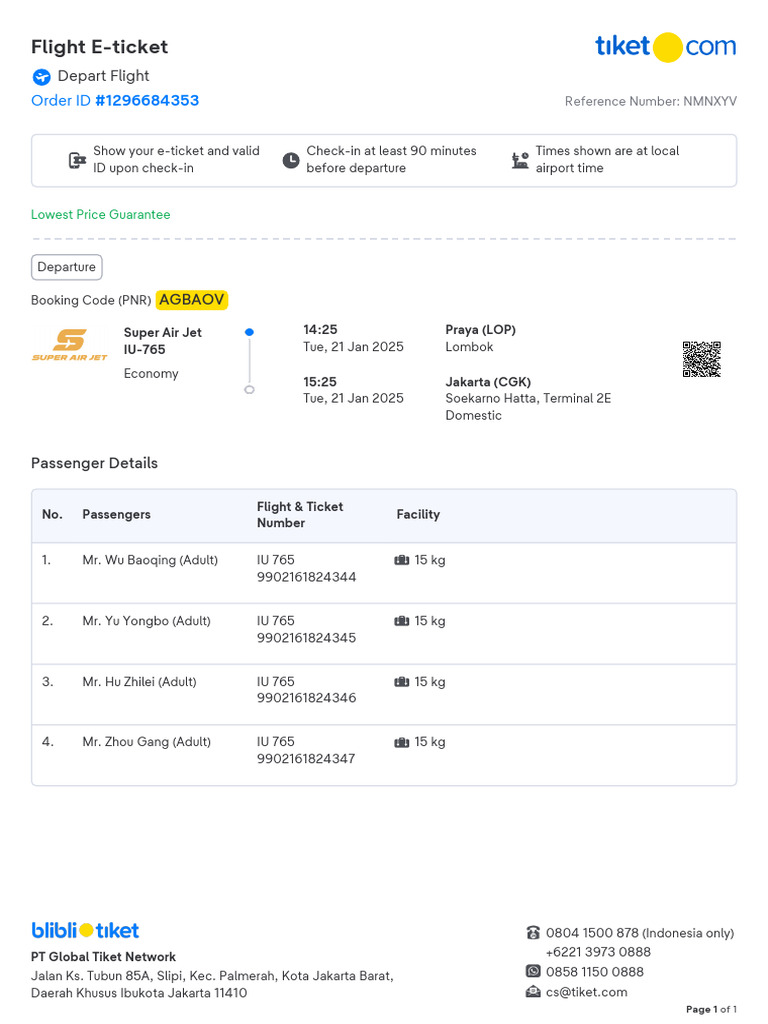Click the cs@tiket.com email address
The image size is (768, 1024).
(x=586, y=992)
